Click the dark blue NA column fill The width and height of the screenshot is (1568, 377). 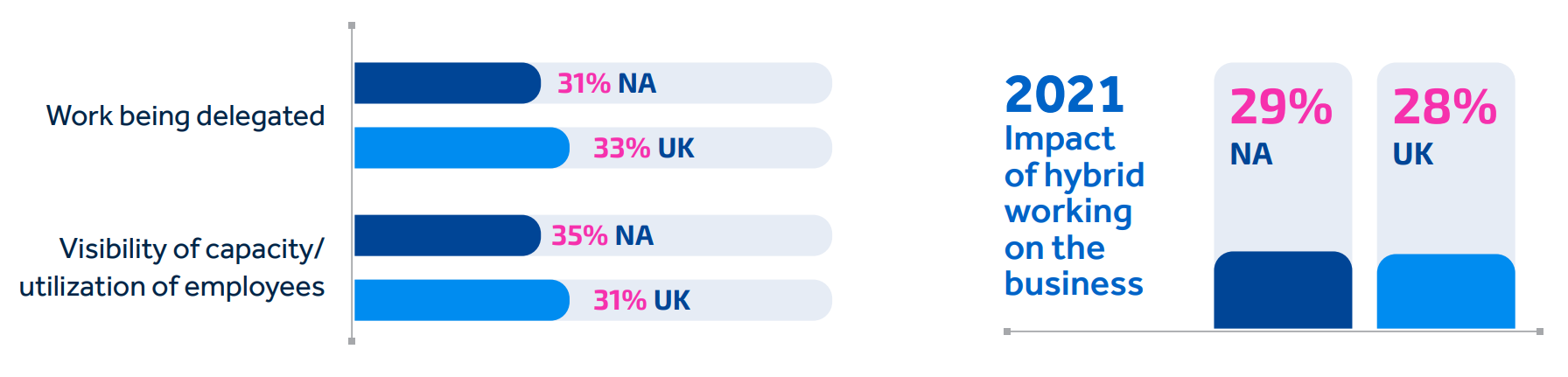1283,290
